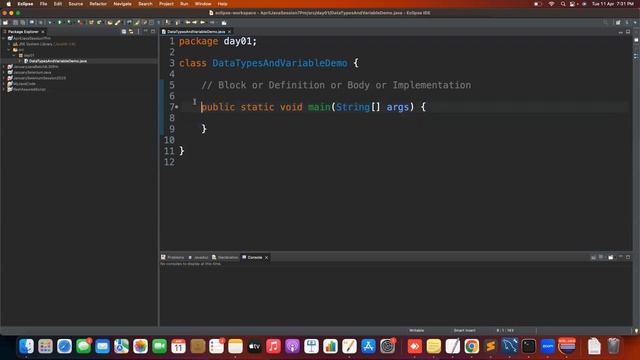Close the Package Explorer view

pos(42,31)
